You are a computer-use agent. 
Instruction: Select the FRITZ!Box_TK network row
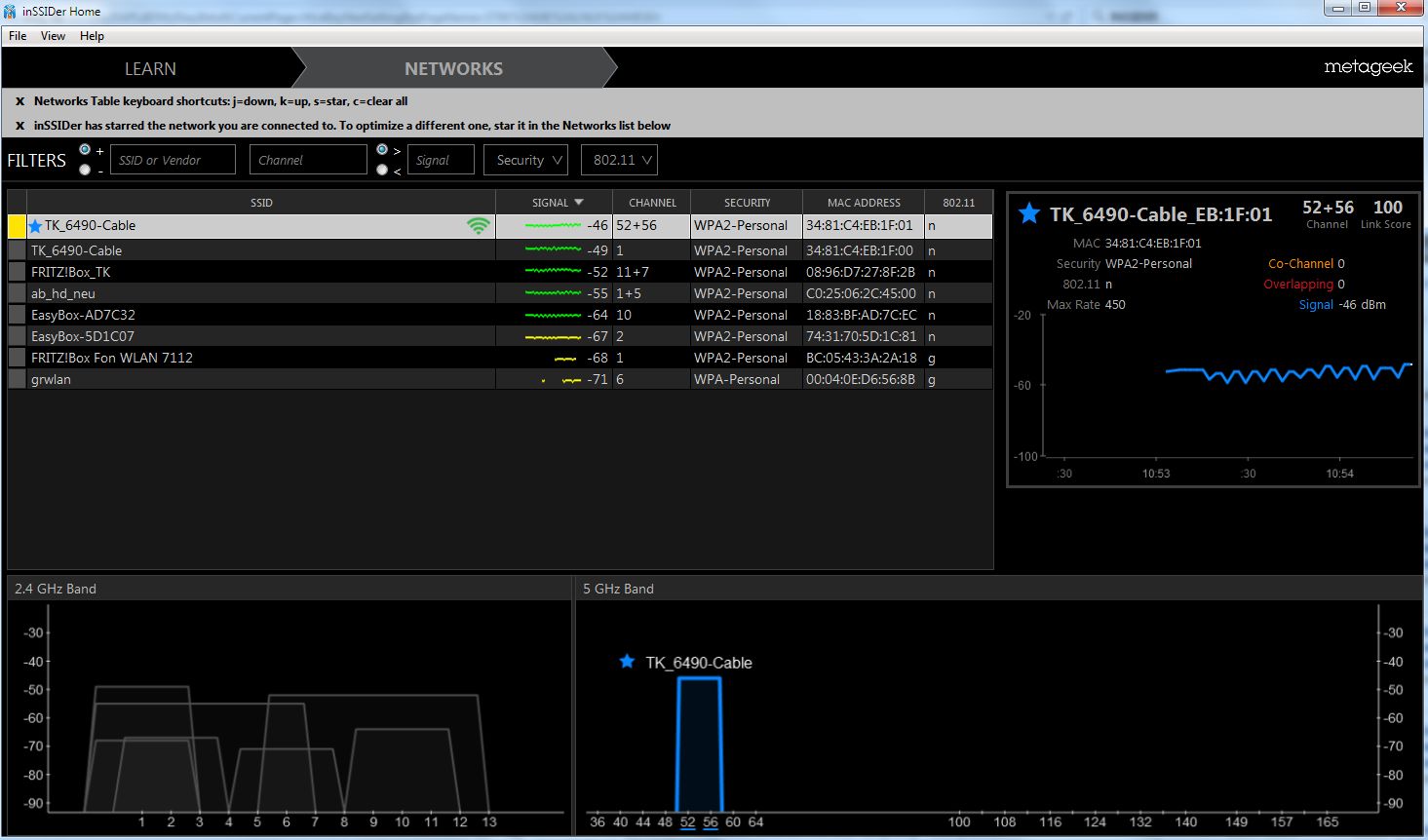tap(500, 272)
